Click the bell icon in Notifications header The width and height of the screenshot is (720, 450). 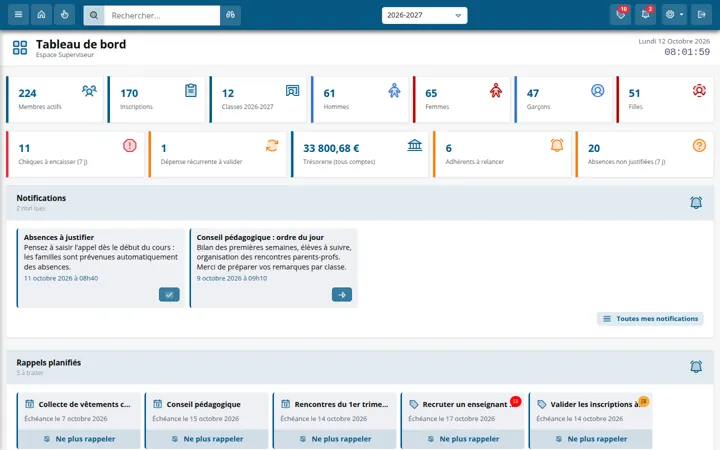[x=696, y=202]
